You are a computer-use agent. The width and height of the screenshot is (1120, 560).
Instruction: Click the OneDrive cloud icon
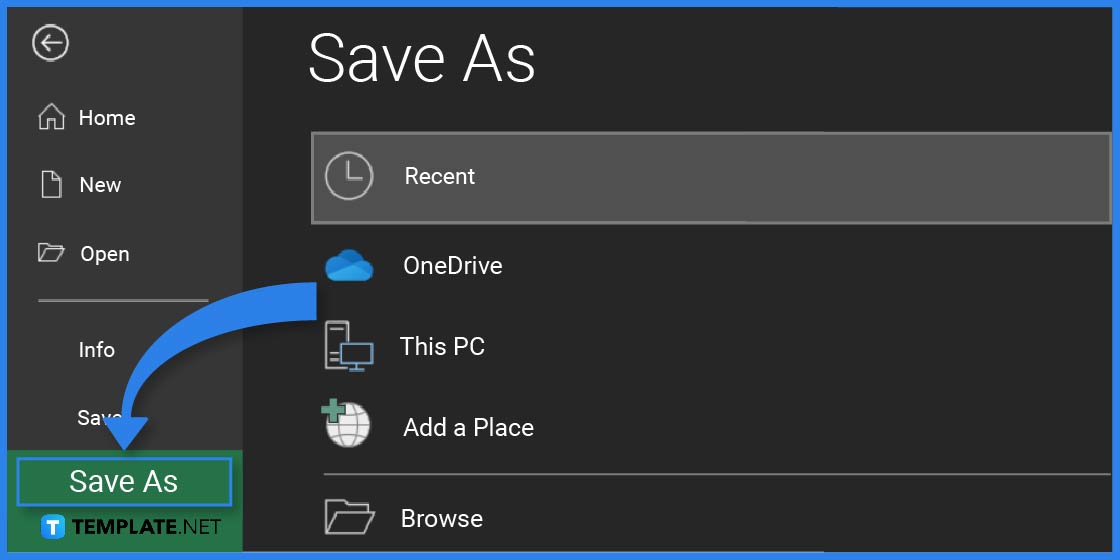coord(349,266)
